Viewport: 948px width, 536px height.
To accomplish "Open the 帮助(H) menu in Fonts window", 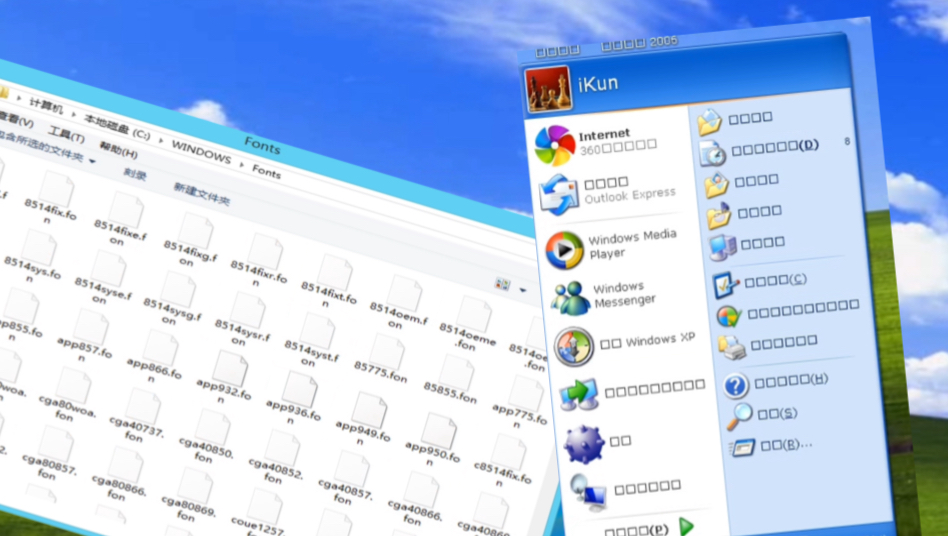I will pyautogui.click(x=118, y=150).
